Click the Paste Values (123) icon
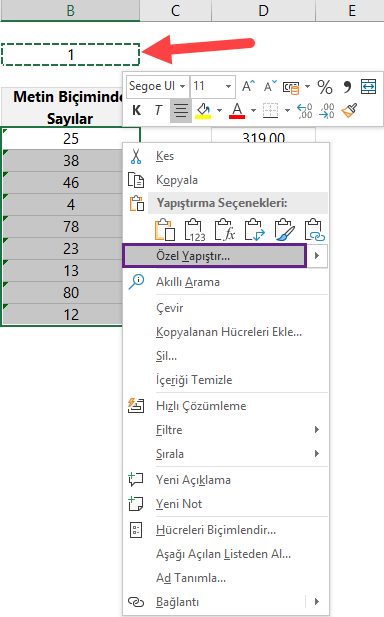Image resolution: width=384 pixels, height=617 pixels. pos(195,230)
